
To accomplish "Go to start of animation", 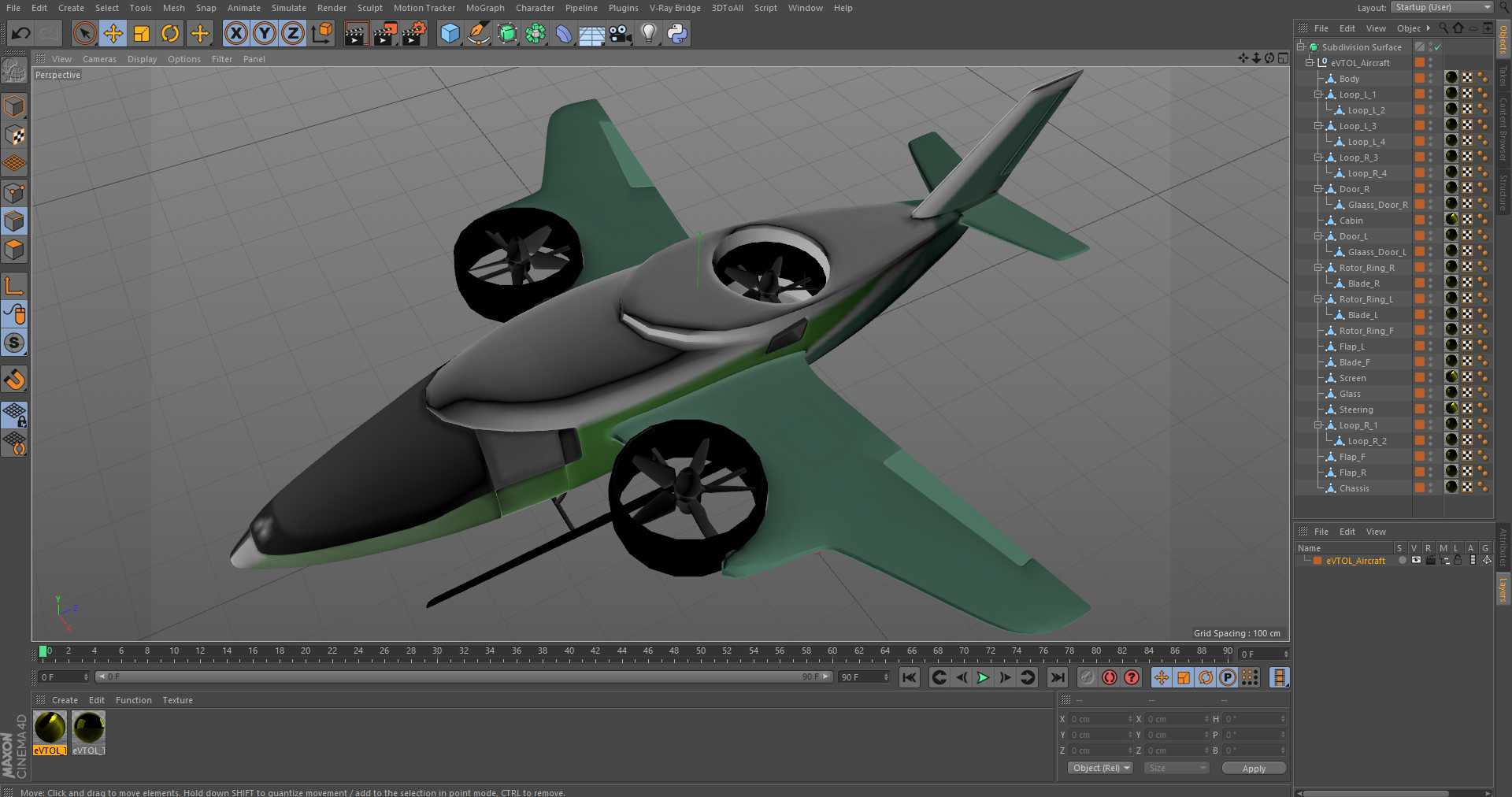I will click(x=909, y=677).
